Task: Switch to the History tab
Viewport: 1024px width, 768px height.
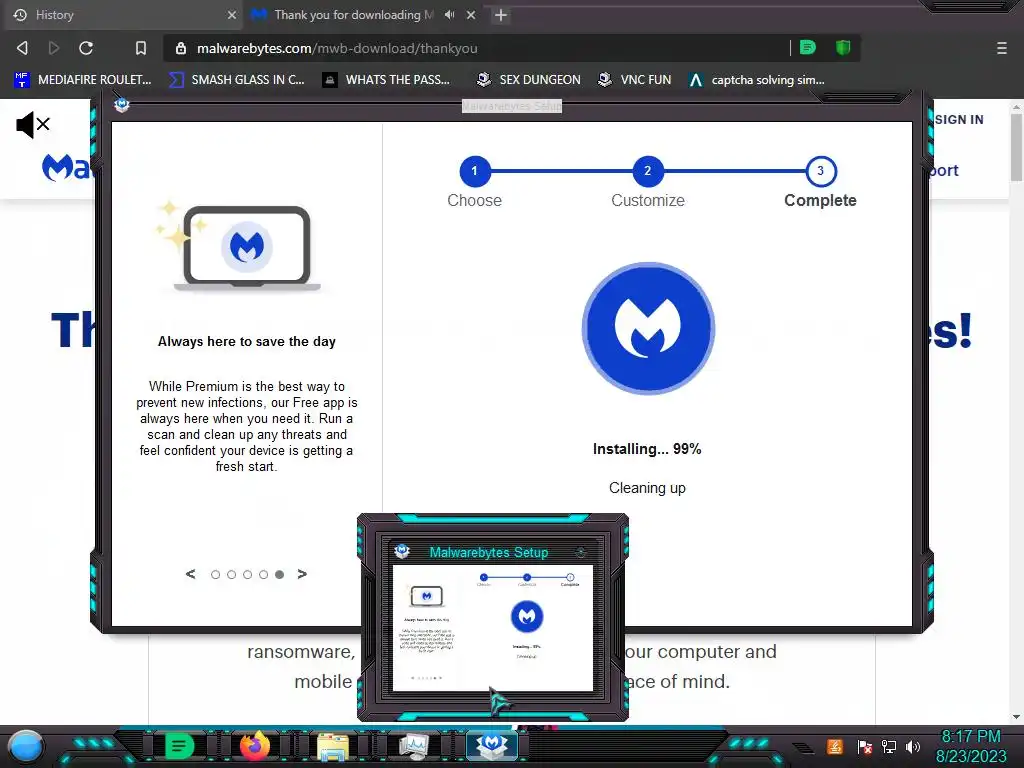Action: click(x=124, y=15)
